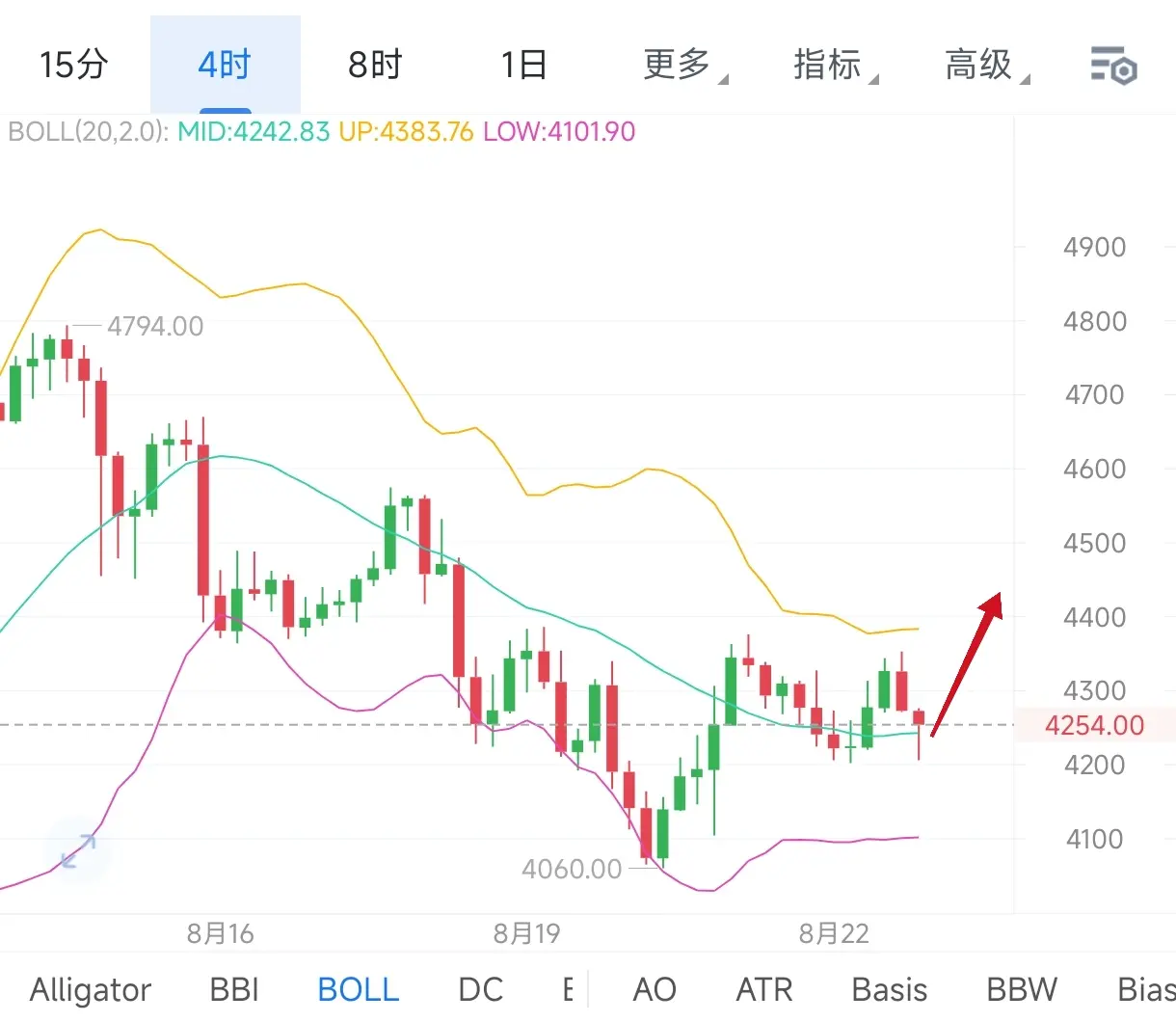Tap the 4300 price axis label
Viewport: 1176px width, 1022px height.
[1095, 690]
